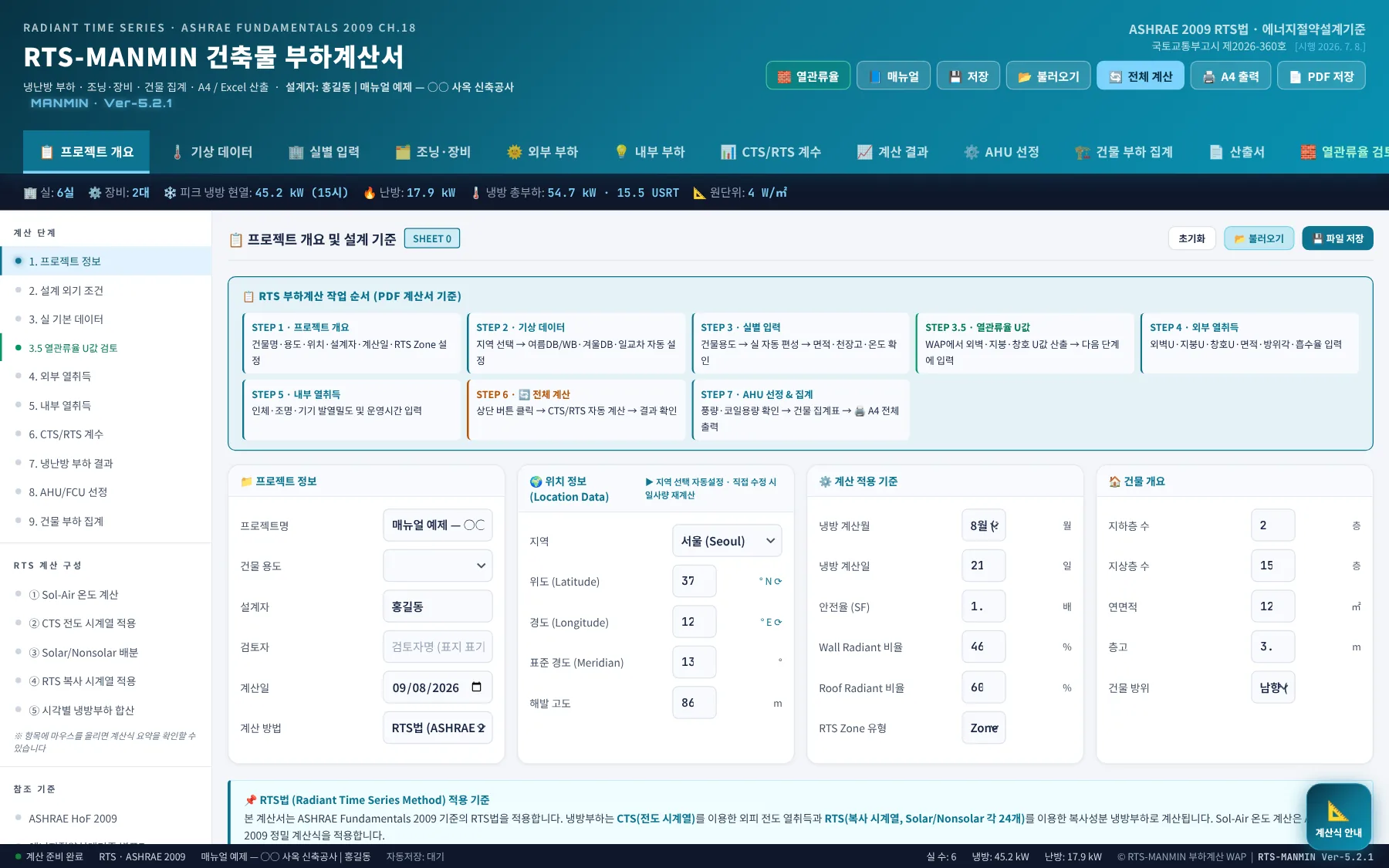Click the 초기화 reset button
1389x868 pixels.
click(1192, 238)
